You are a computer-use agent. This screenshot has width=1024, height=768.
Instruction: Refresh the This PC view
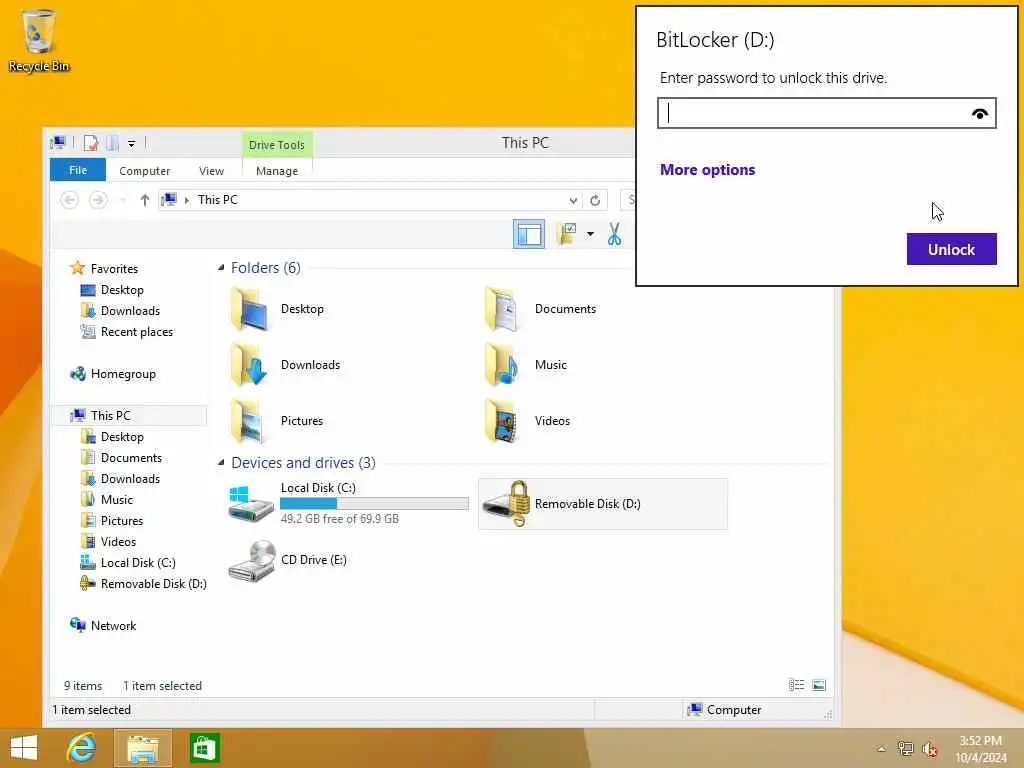click(595, 200)
